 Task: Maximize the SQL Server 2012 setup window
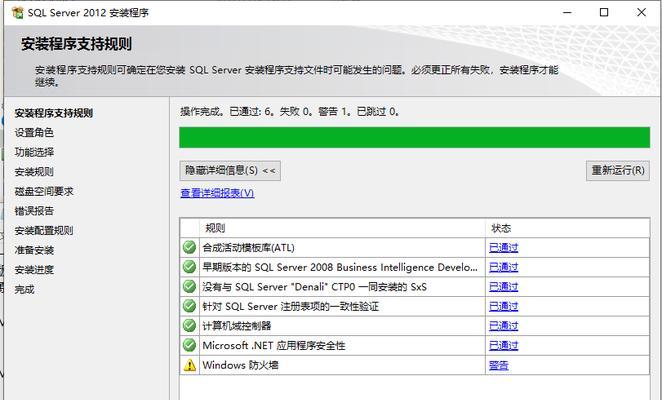point(604,13)
